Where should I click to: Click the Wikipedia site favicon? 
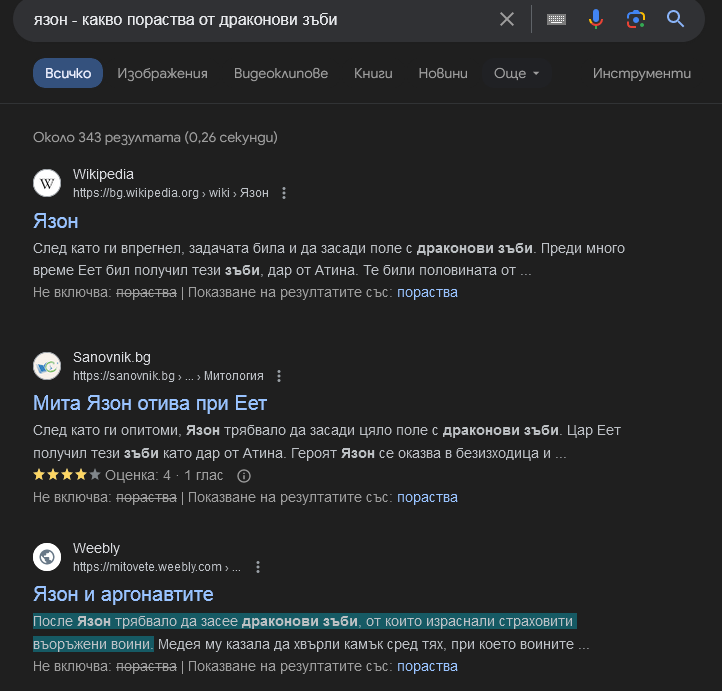pos(47,183)
